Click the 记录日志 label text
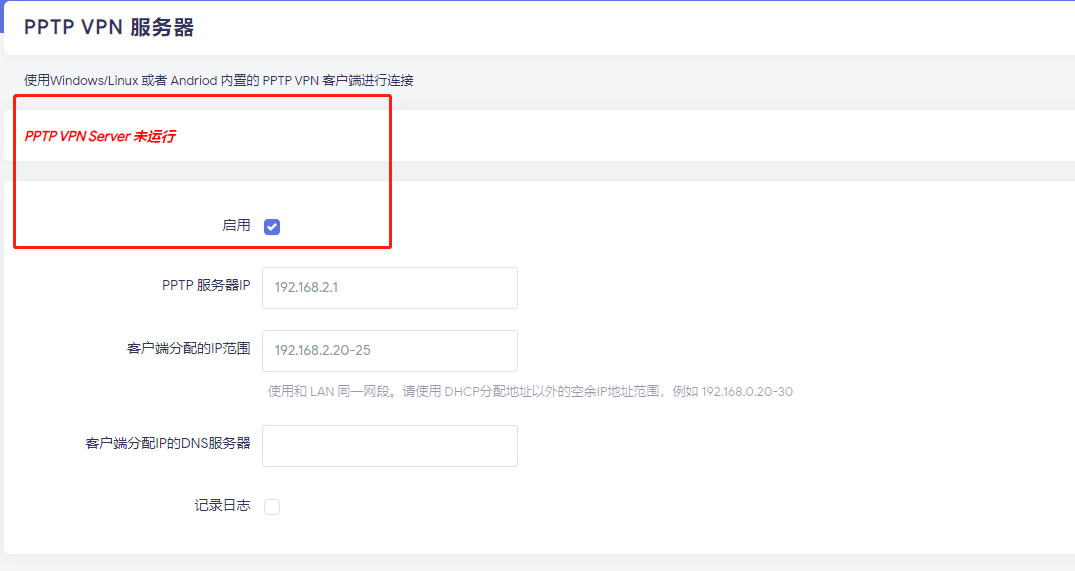This screenshot has width=1075, height=571. pos(222,506)
